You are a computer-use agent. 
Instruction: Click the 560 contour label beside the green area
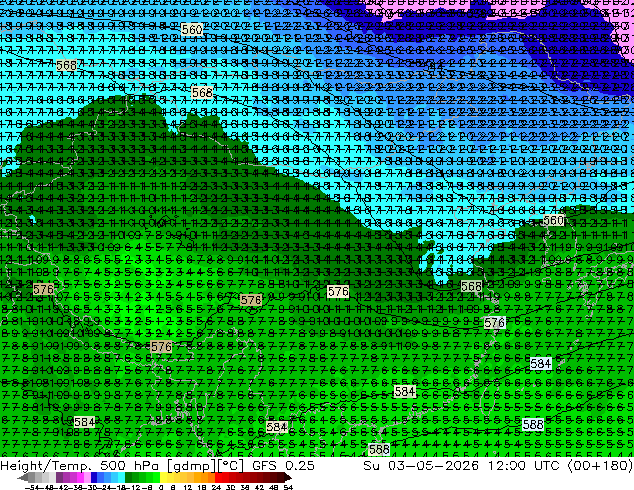[553, 220]
